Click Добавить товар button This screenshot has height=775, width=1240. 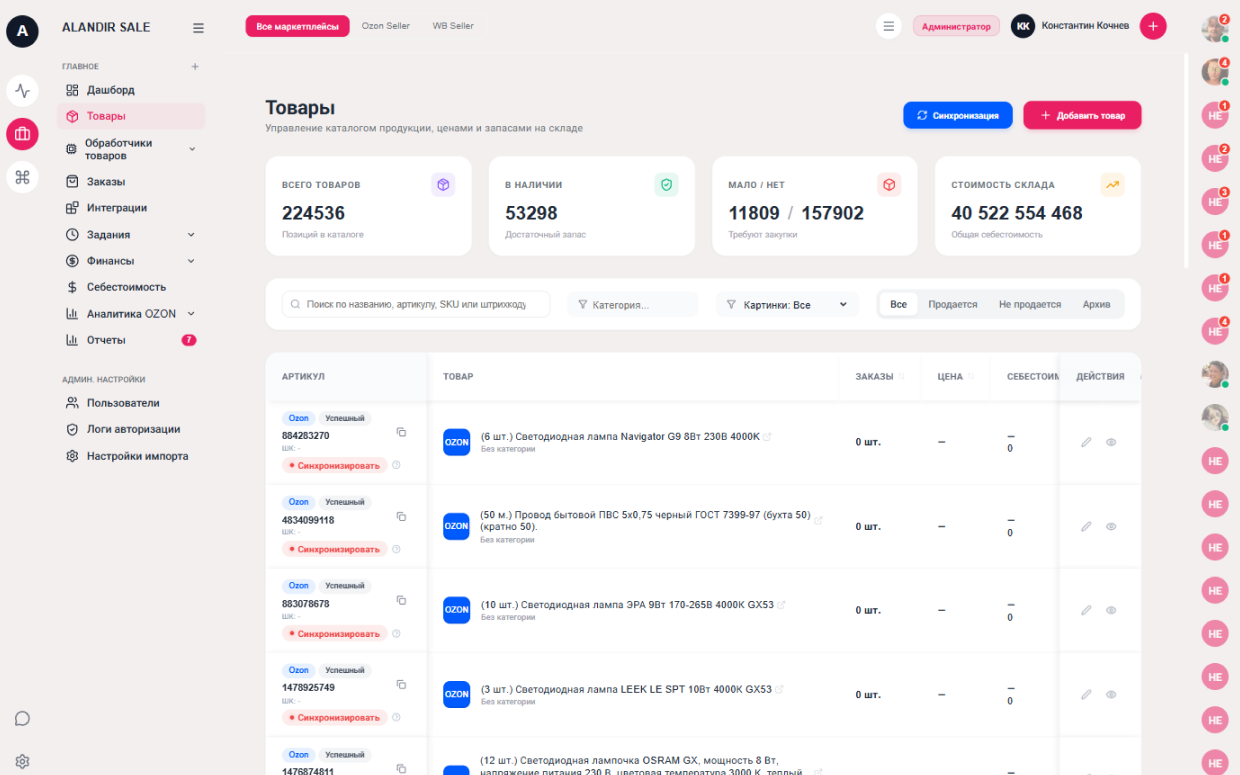[x=1082, y=115]
